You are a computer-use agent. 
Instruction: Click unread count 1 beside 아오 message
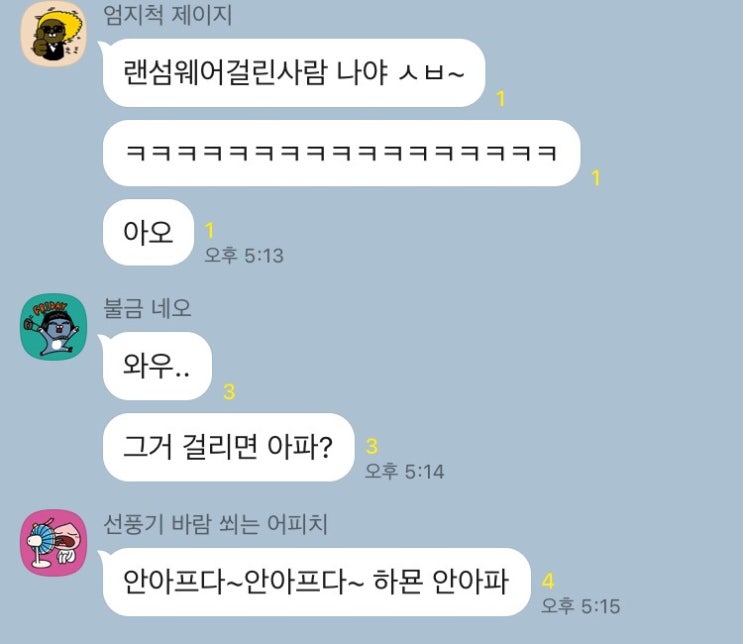coord(209,230)
